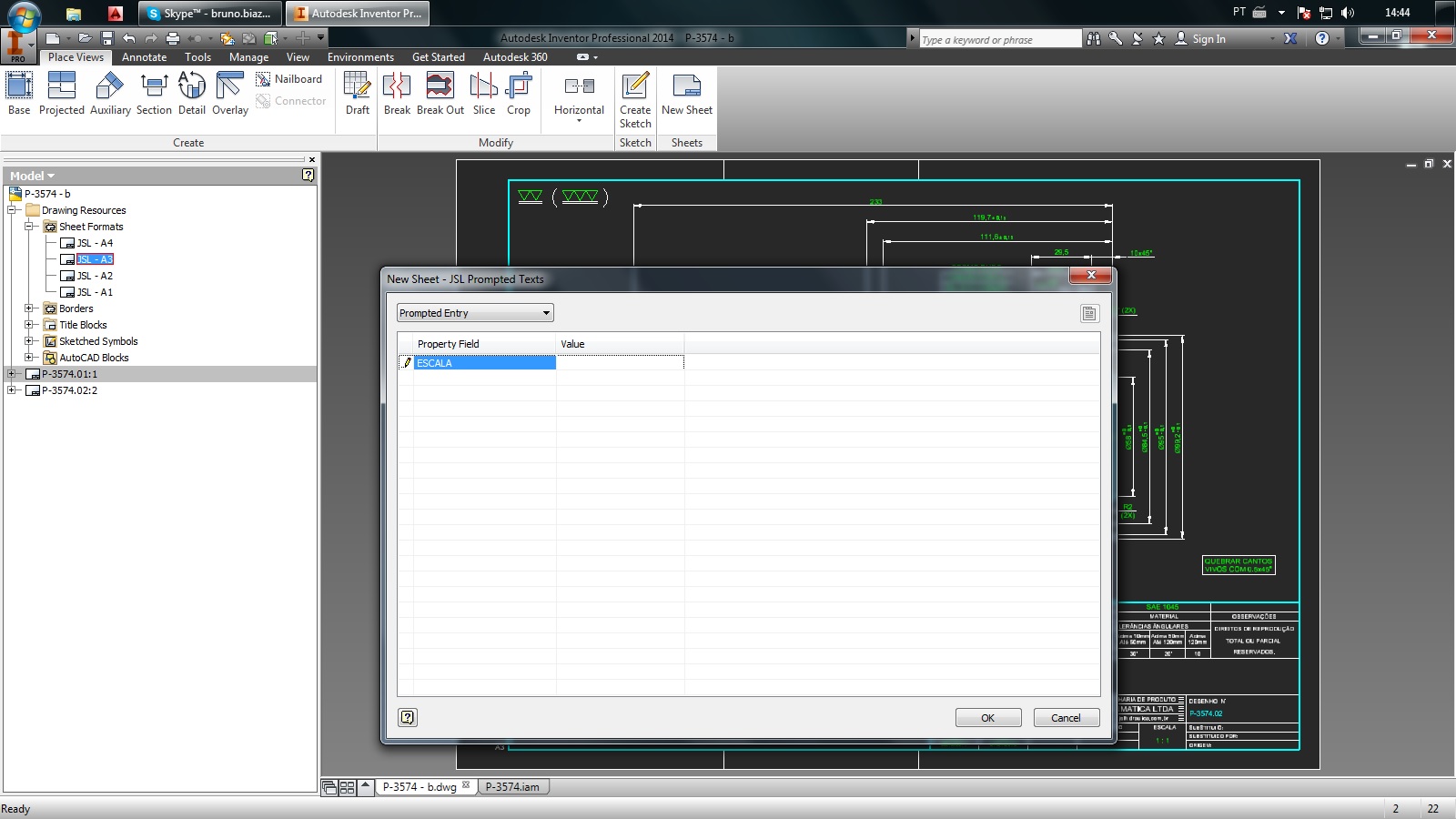Open the Prompted Entry dropdown

(x=475, y=313)
